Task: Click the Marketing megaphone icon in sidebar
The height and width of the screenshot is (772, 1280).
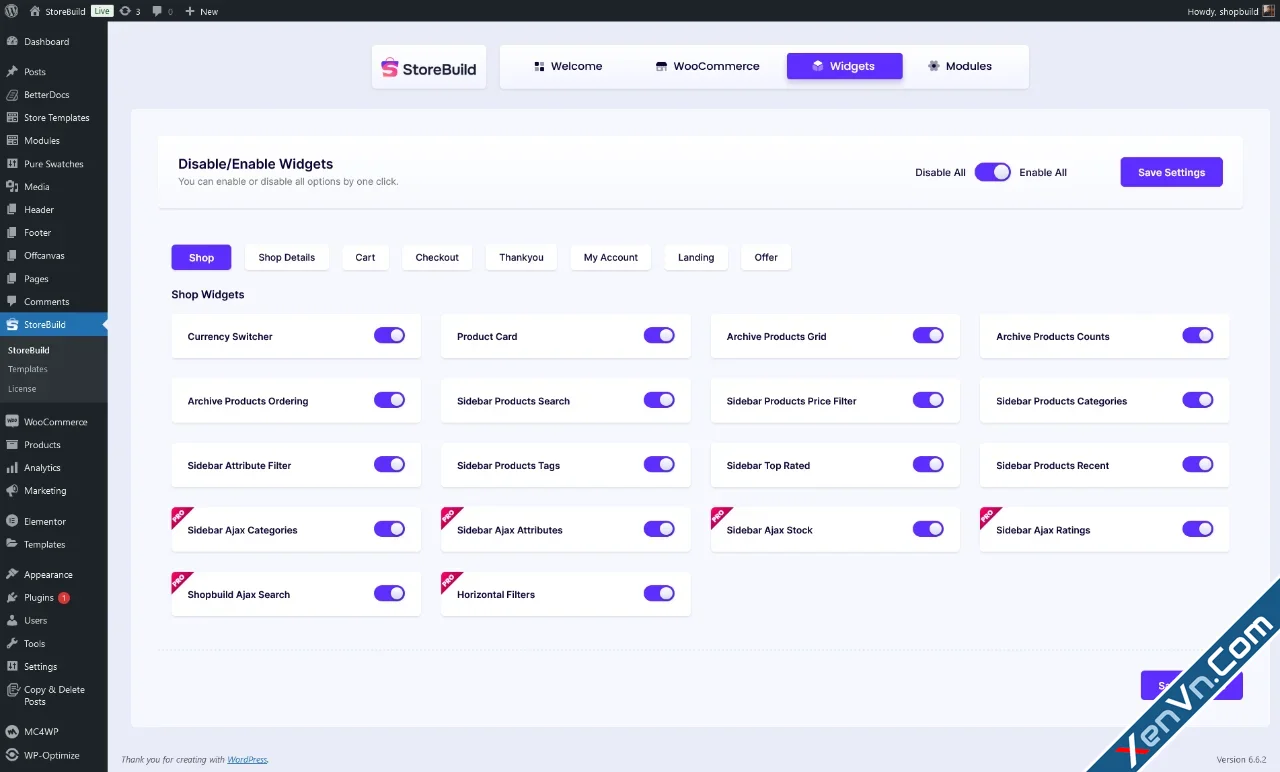Action: point(12,491)
